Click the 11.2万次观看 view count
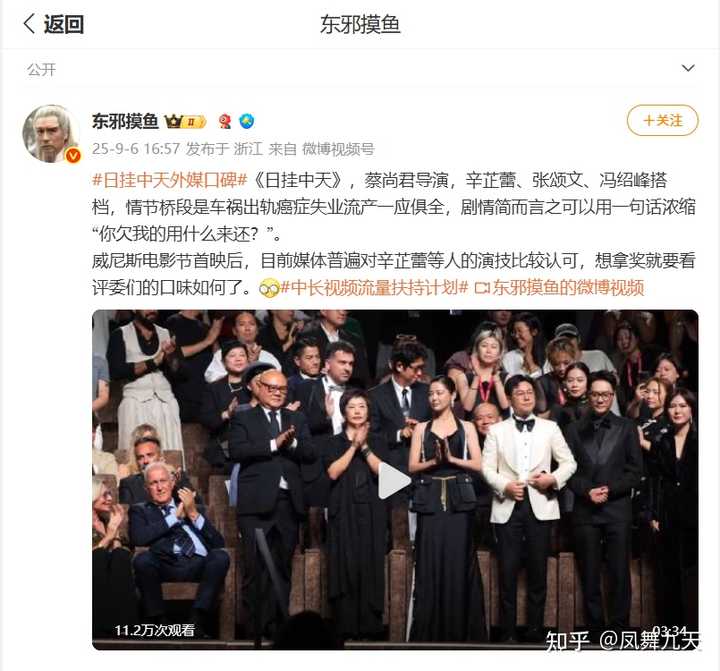720x671 pixels. pyautogui.click(x=155, y=630)
